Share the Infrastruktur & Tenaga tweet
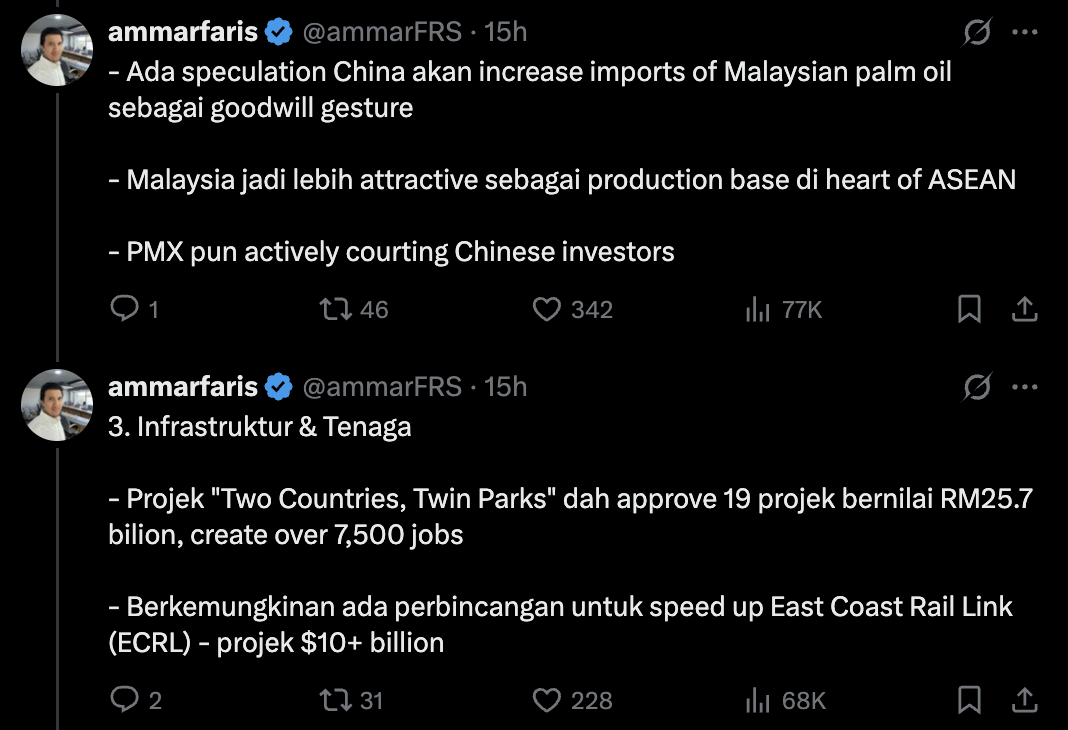Viewport: 1068px width, 730px height. [x=1024, y=700]
